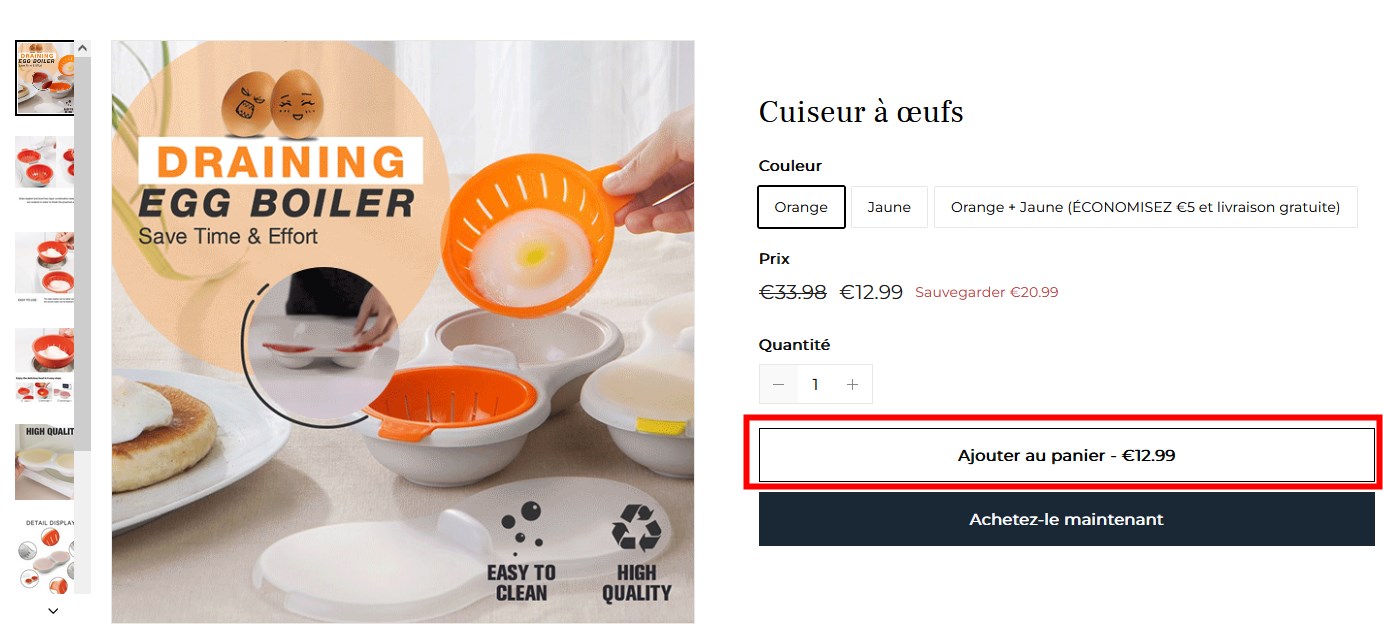Decrease quantity with the minus icon
The width and height of the screenshot is (1383, 629).
point(778,384)
